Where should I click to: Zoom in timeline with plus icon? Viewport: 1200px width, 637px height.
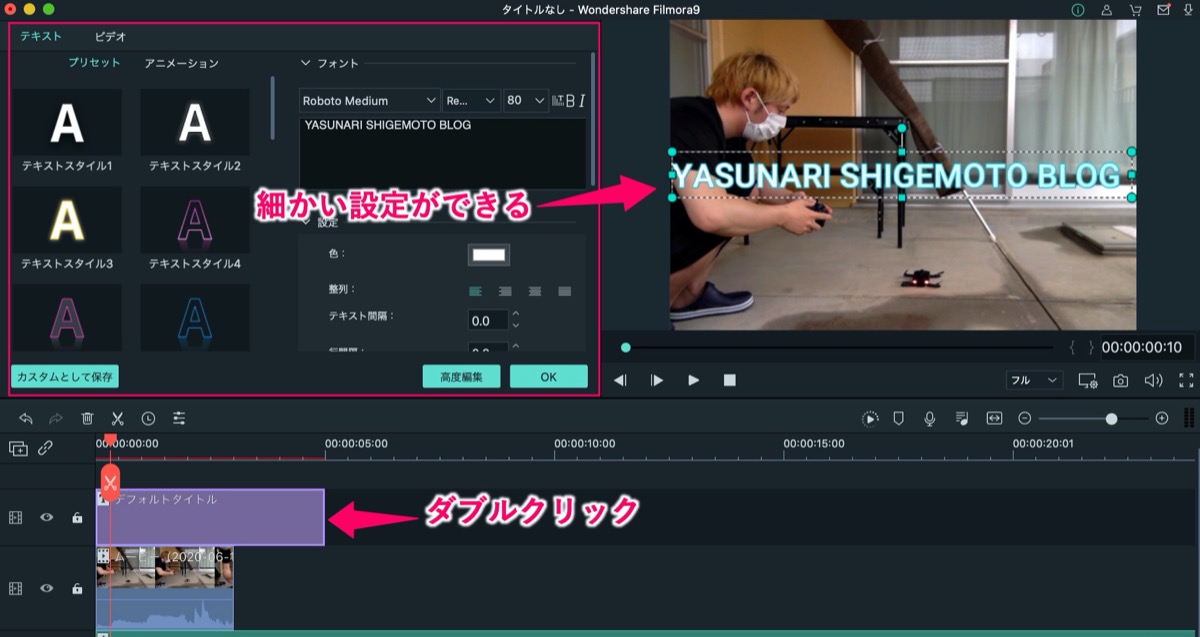[x=1161, y=418]
